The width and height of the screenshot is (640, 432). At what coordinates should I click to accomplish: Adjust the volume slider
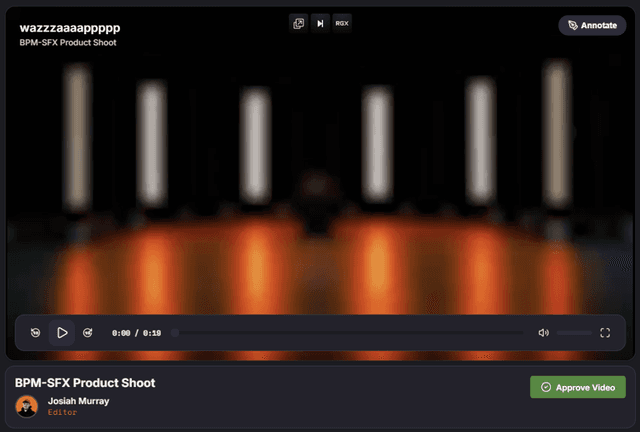pos(574,333)
